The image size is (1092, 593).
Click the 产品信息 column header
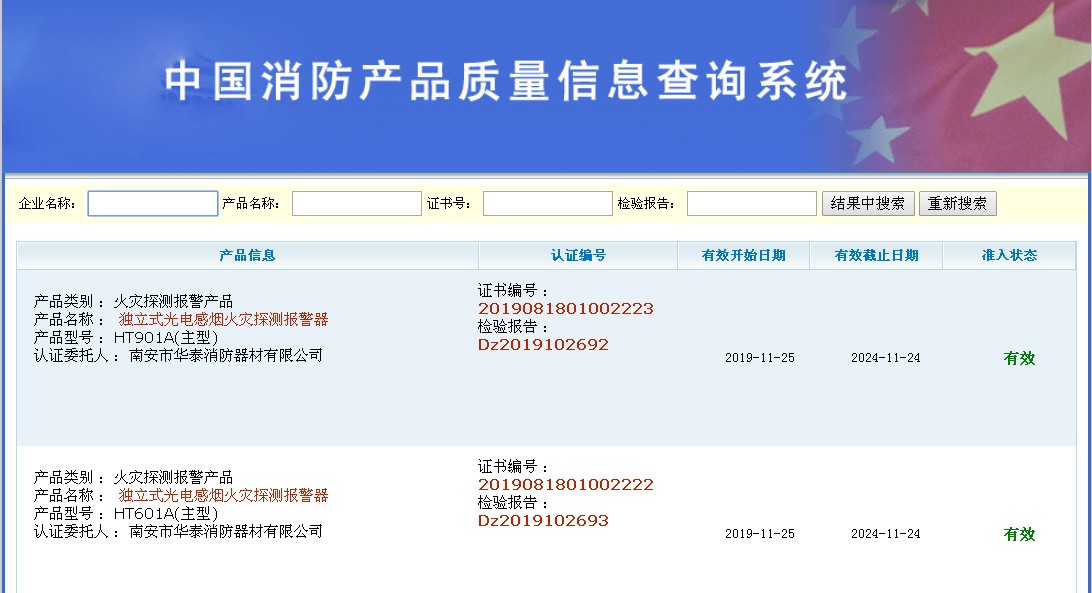pyautogui.click(x=247, y=255)
